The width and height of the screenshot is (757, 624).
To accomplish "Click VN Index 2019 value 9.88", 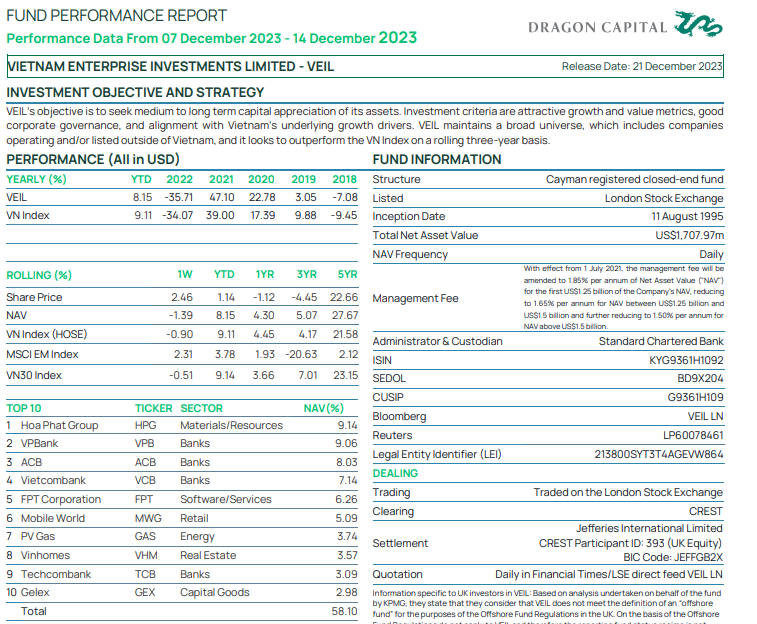I will click(x=306, y=215).
